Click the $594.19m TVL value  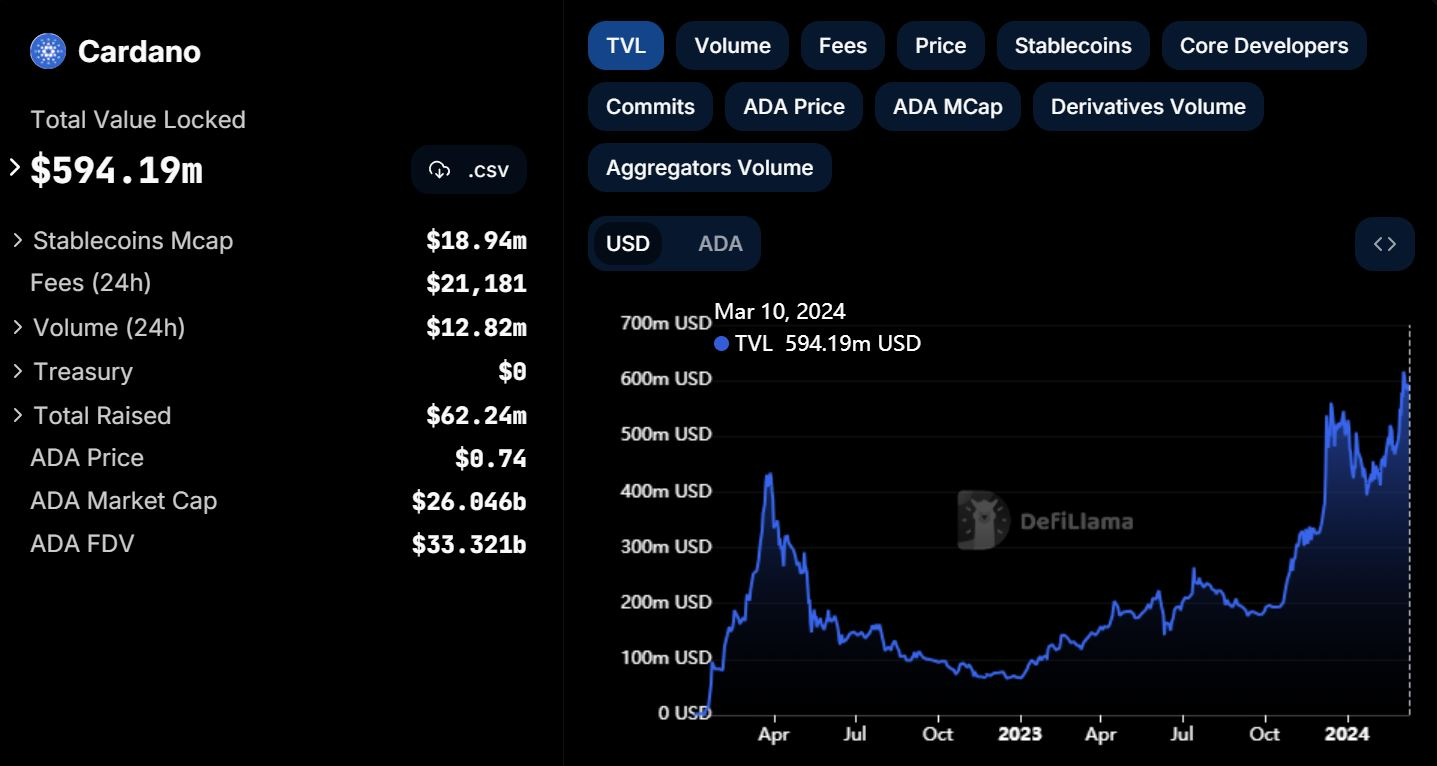(x=116, y=171)
